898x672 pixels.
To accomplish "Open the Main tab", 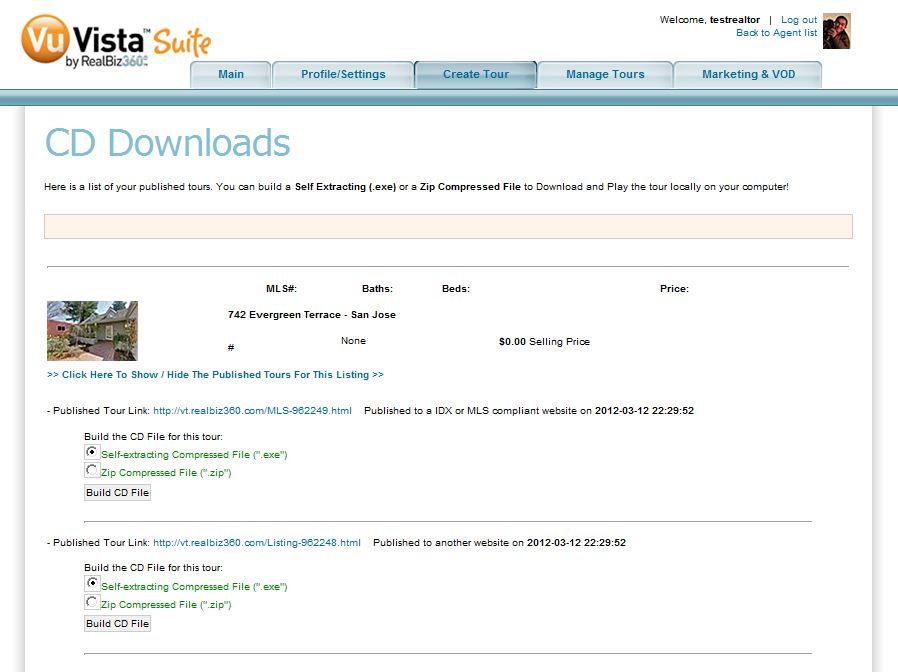I will [x=231, y=74].
